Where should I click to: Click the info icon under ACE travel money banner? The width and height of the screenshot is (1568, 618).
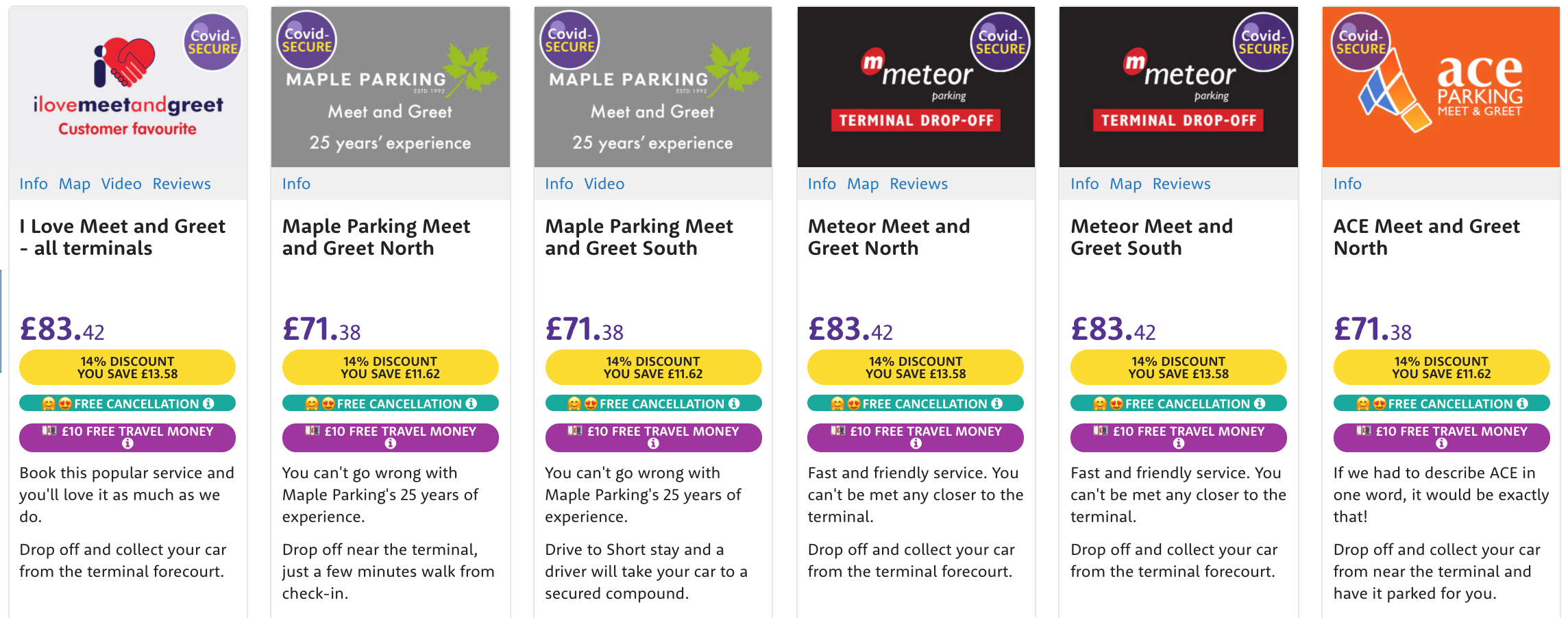1442,443
